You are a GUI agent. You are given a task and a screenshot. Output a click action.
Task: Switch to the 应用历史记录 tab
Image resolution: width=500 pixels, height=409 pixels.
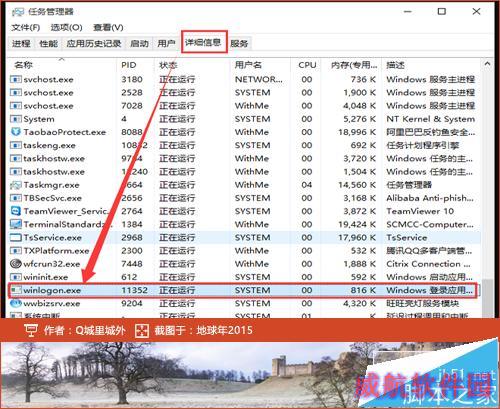93,44
